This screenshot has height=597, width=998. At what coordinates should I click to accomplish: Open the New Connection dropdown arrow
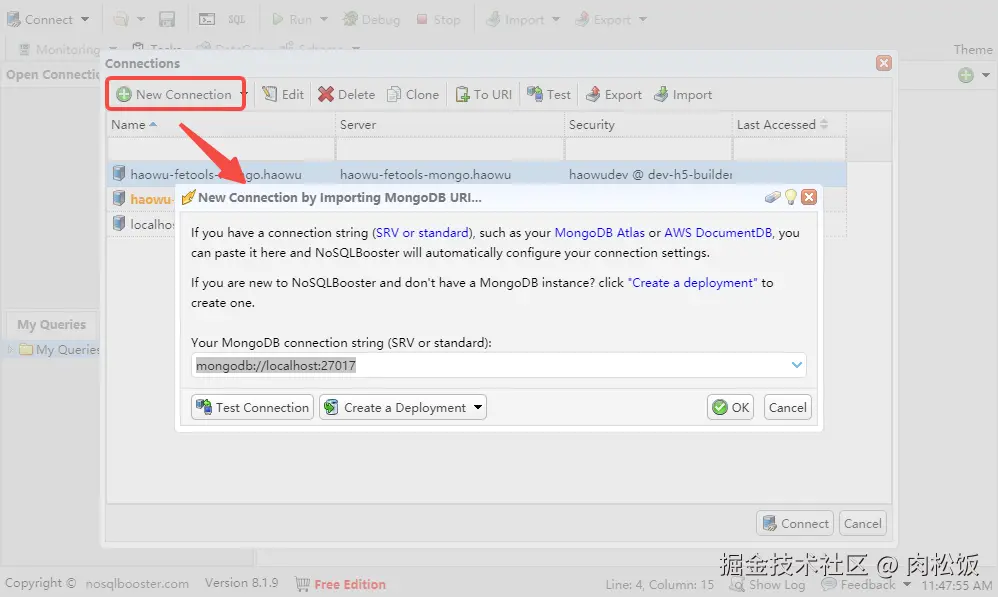(243, 94)
